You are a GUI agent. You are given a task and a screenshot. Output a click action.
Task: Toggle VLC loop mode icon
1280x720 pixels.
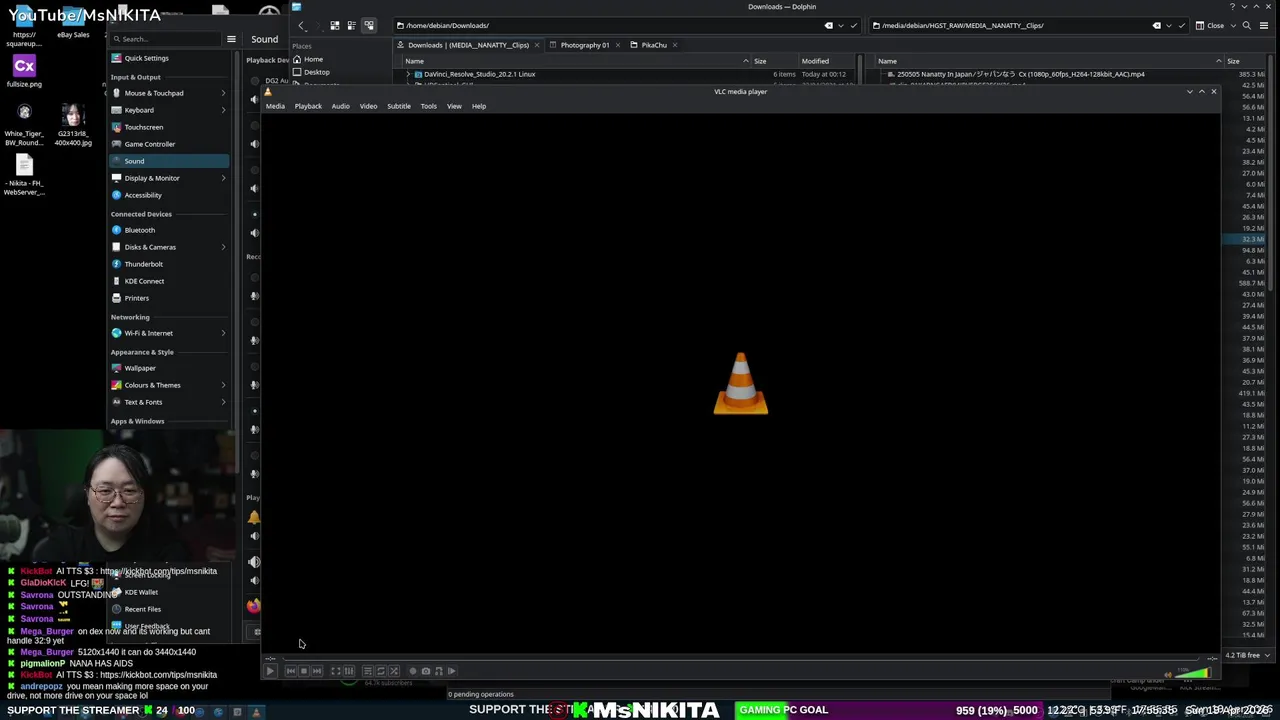click(381, 671)
